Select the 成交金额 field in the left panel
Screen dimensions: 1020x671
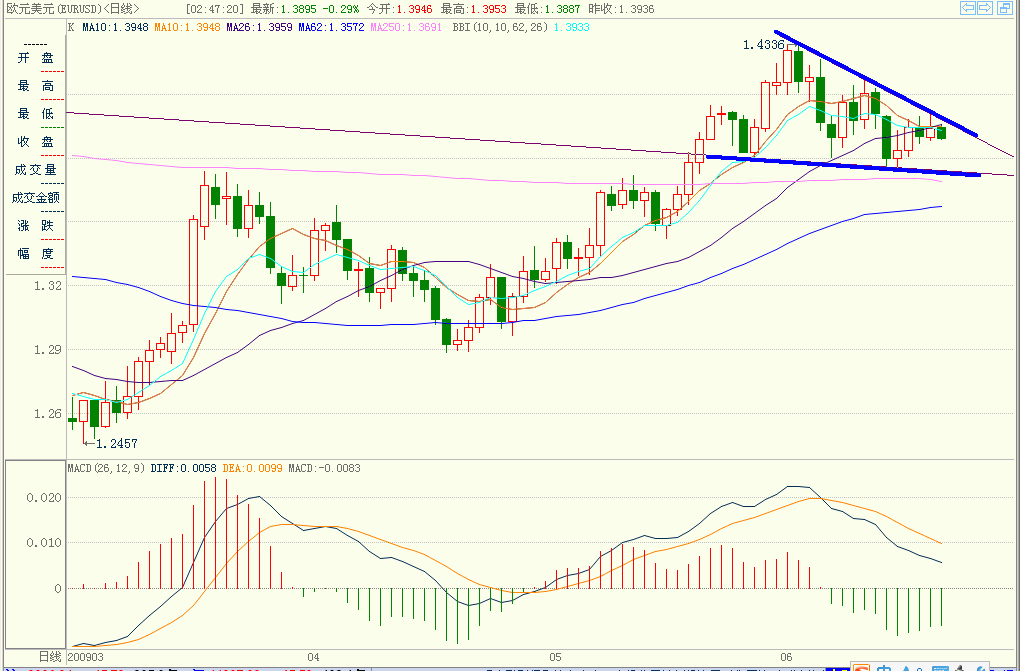35,198
